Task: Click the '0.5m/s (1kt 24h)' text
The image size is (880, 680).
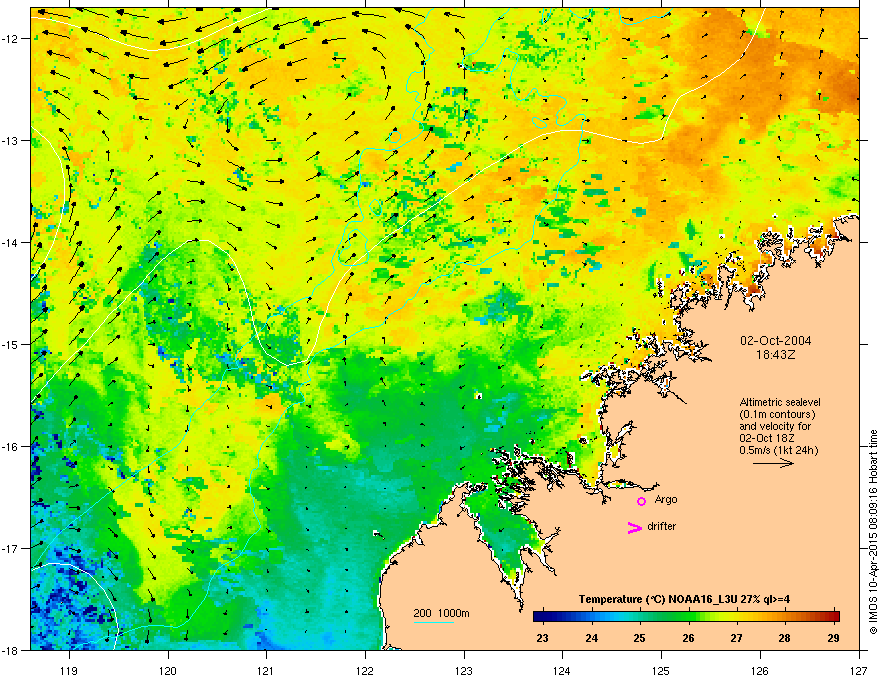Action: [x=779, y=450]
